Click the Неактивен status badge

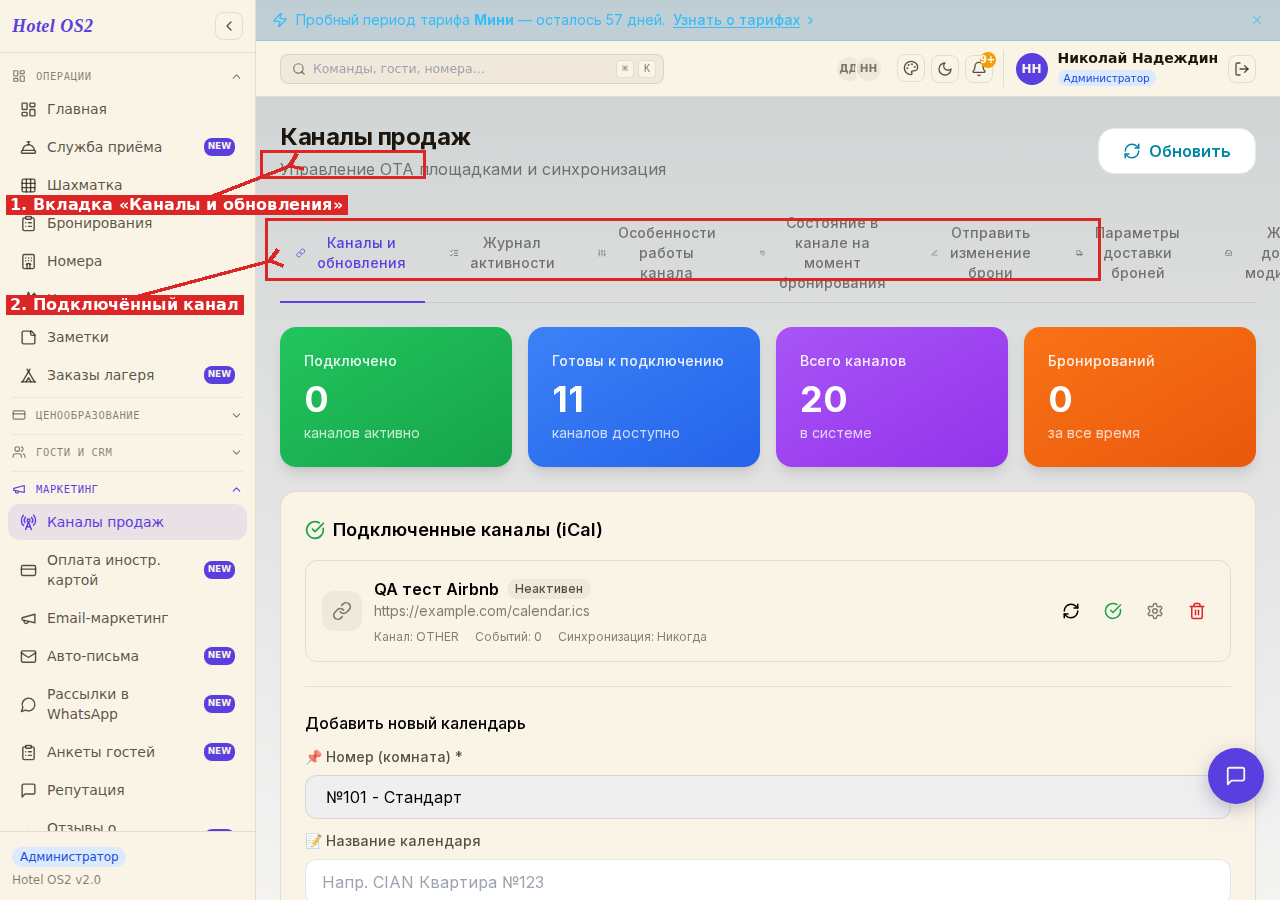[x=549, y=589]
